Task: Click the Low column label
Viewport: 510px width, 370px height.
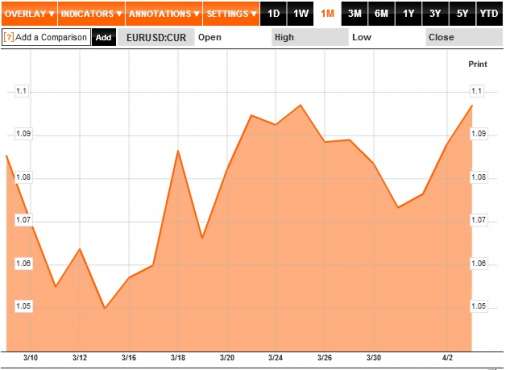Action: click(x=362, y=37)
